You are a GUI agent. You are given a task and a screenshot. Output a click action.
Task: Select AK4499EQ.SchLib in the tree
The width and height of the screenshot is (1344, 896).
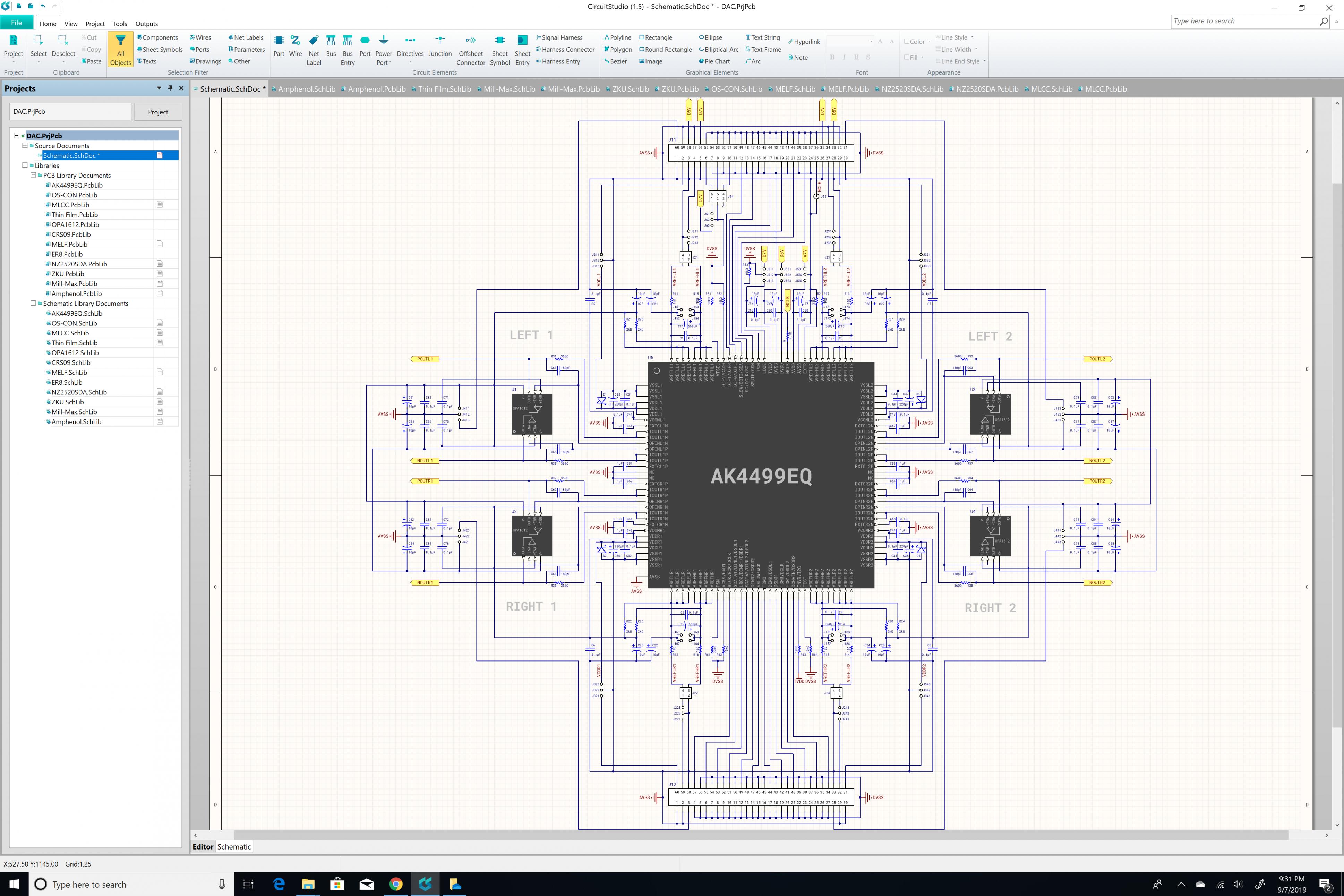77,313
